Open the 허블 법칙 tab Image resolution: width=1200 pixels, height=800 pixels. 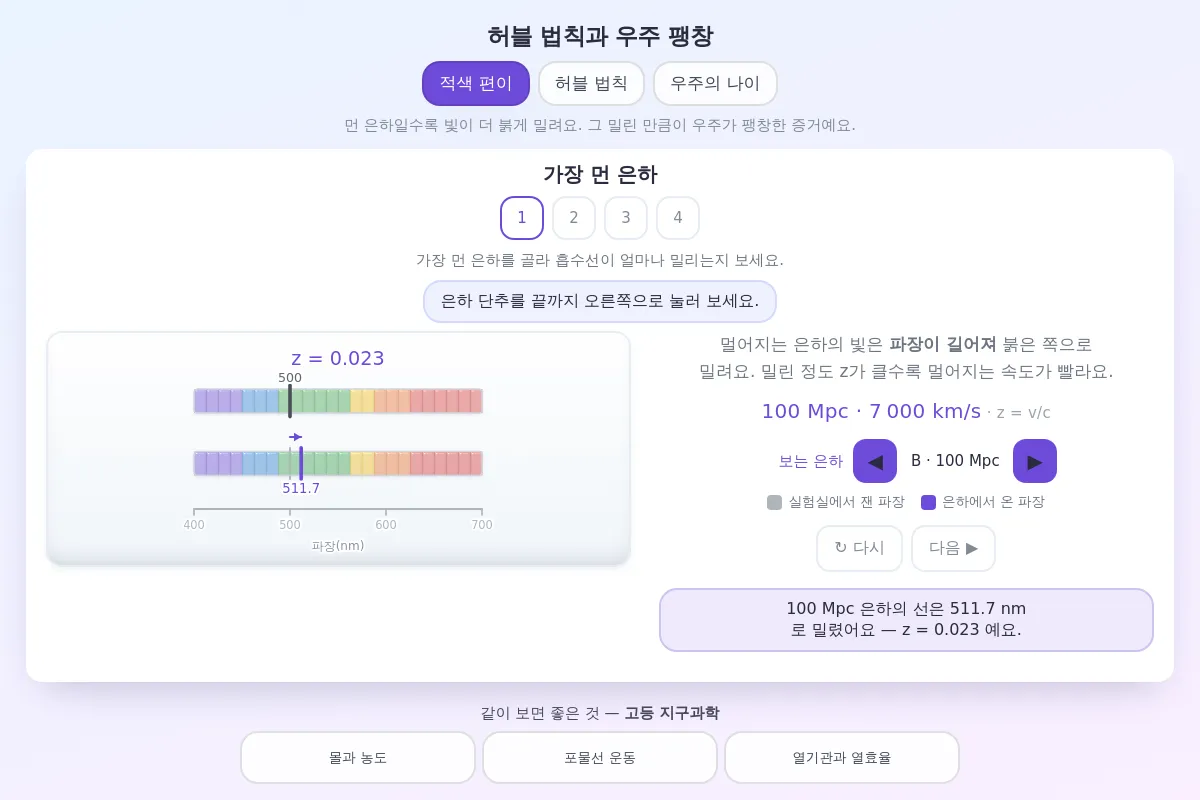[591, 83]
